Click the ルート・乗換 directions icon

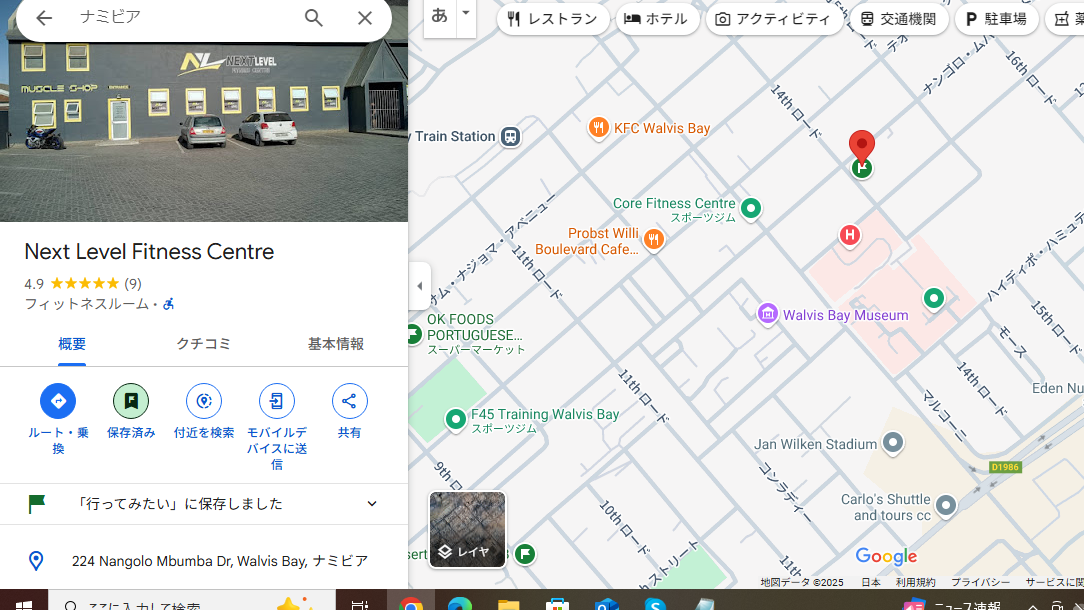coord(58,401)
